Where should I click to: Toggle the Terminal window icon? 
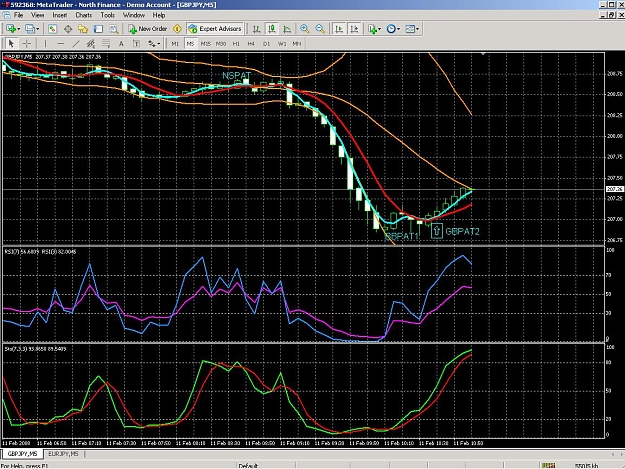point(98,29)
